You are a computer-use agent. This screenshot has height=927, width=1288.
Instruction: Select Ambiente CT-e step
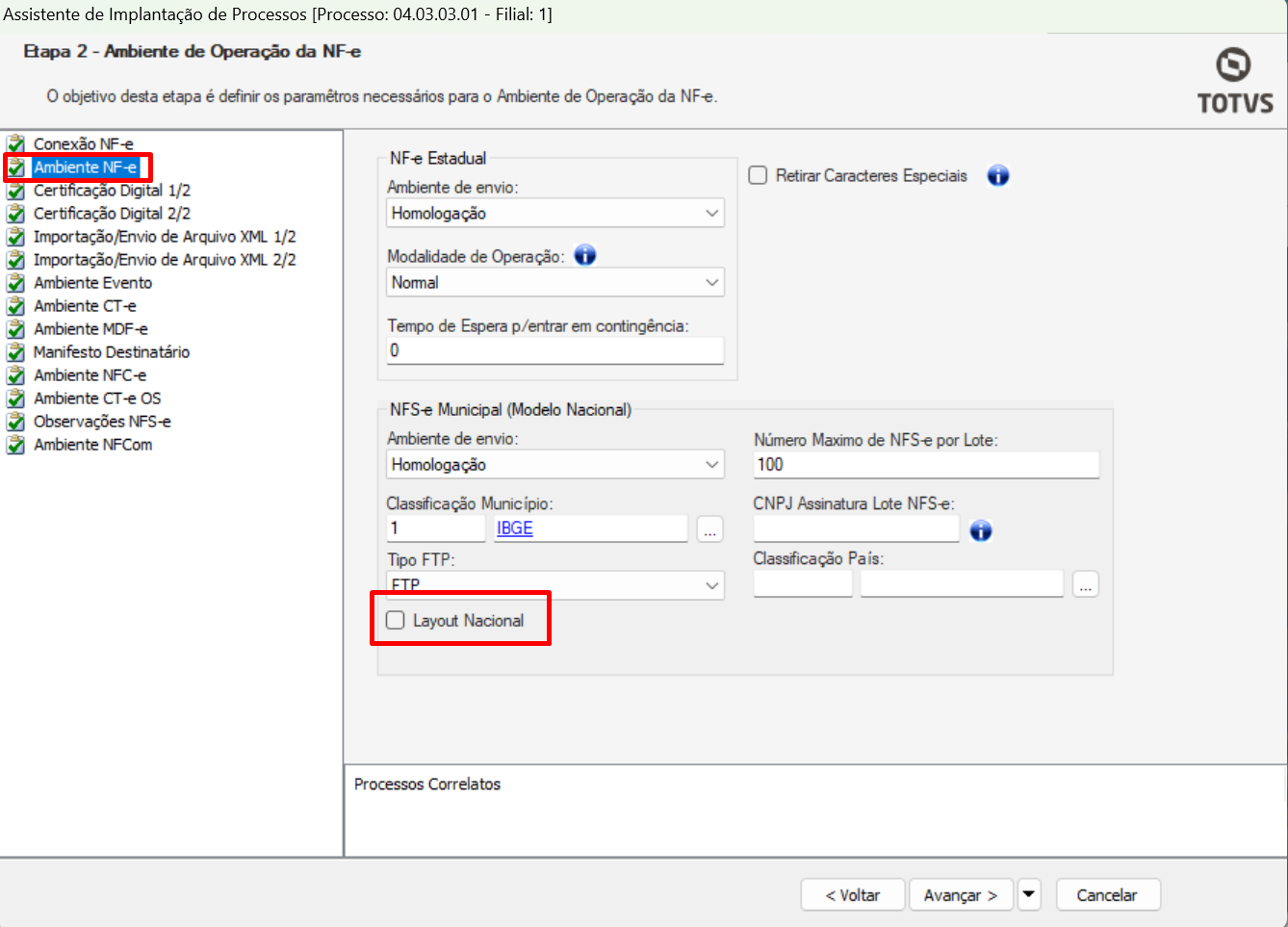coord(85,306)
